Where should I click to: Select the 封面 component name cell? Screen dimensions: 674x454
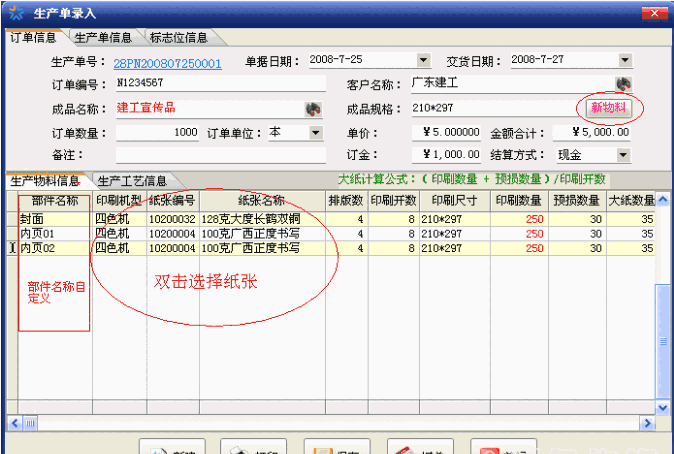click(x=55, y=219)
